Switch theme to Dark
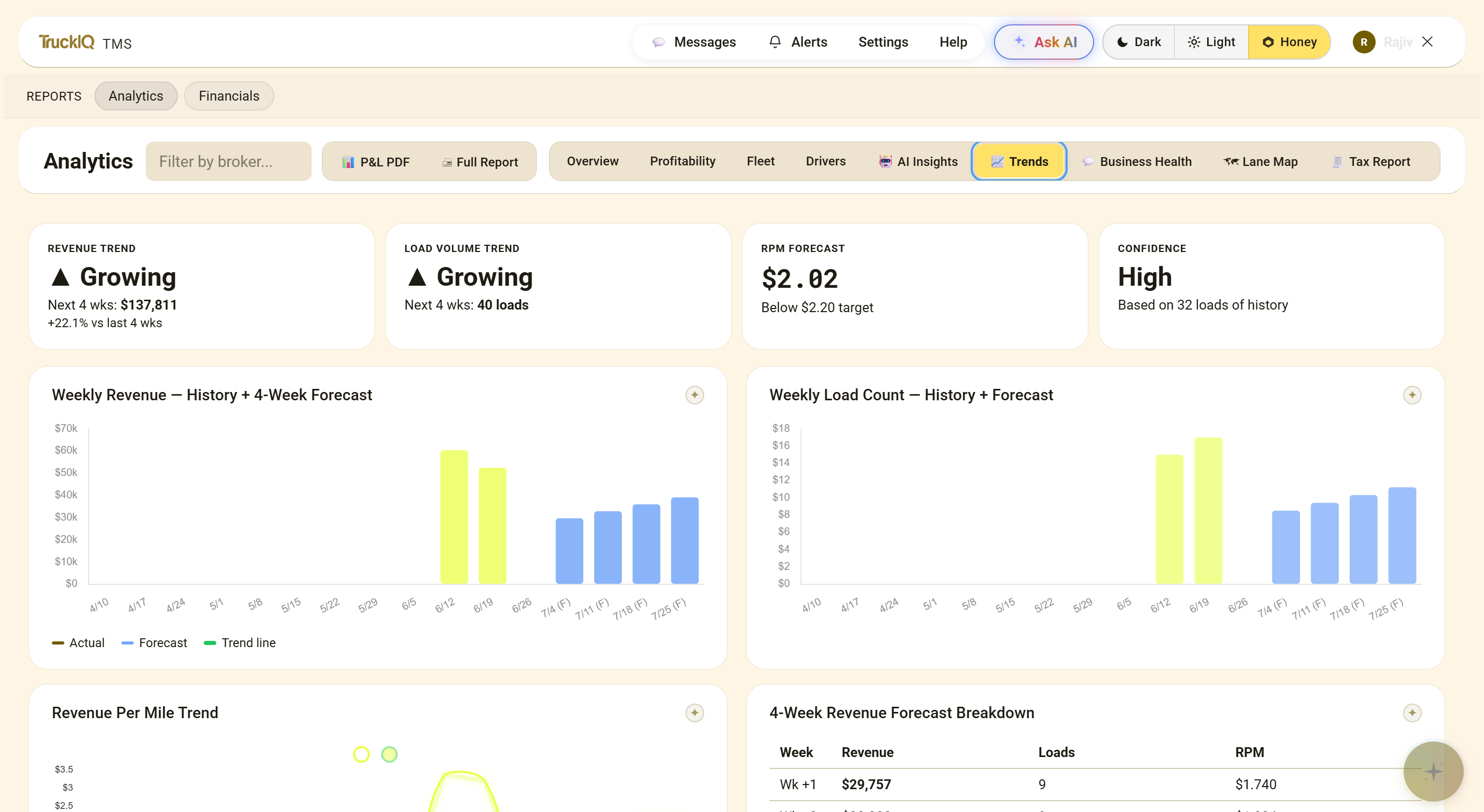Screen dimensions: 1484x812 click(1138, 42)
